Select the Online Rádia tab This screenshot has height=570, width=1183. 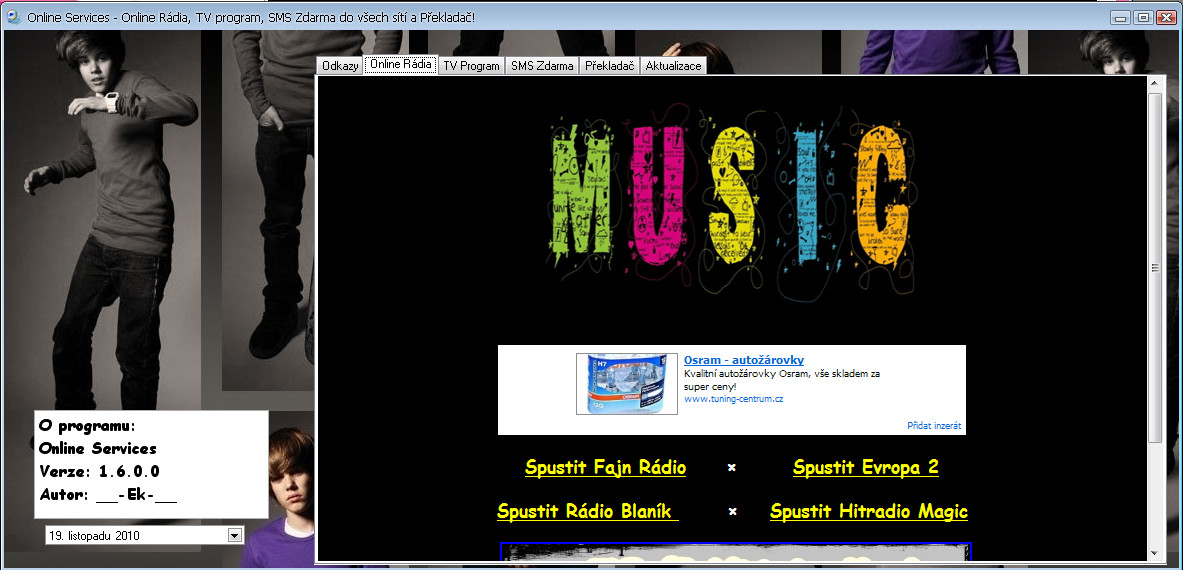401,65
